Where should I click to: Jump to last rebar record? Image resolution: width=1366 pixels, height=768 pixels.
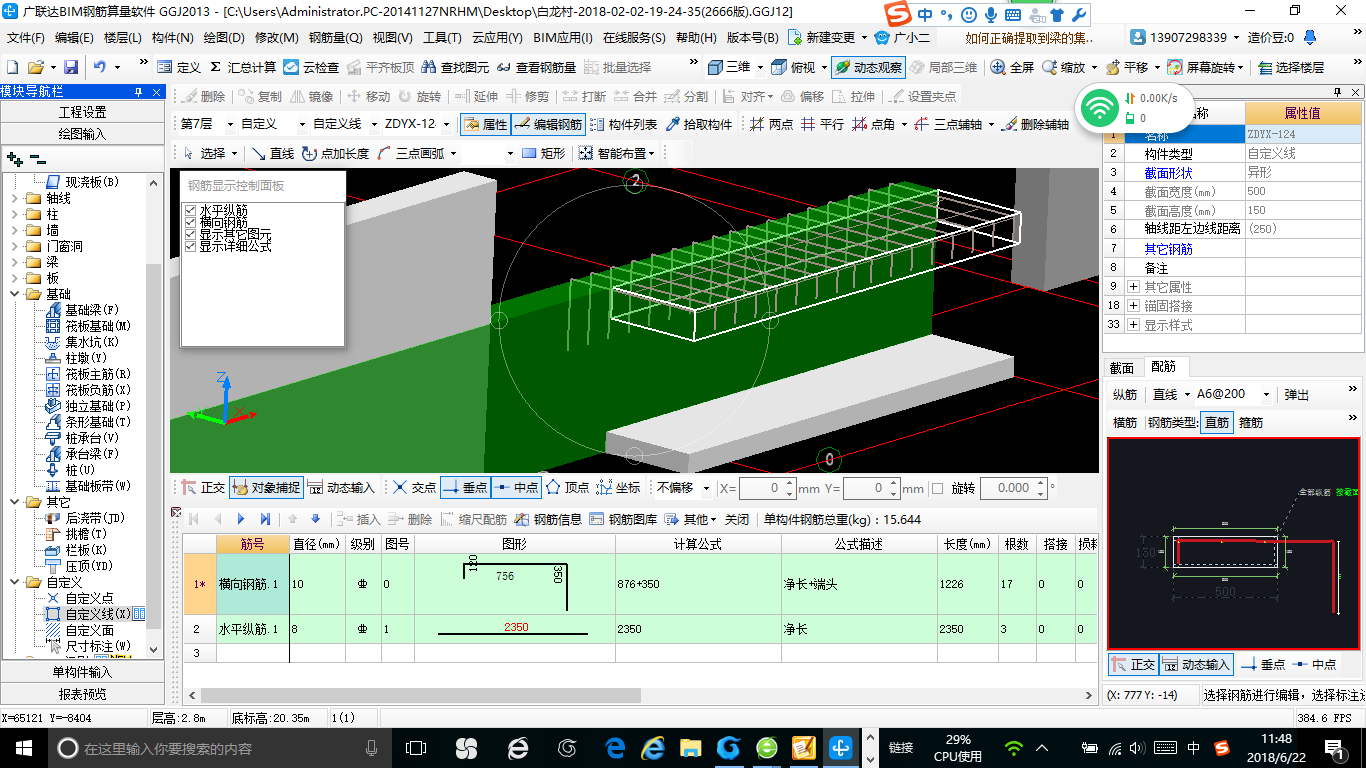click(265, 519)
